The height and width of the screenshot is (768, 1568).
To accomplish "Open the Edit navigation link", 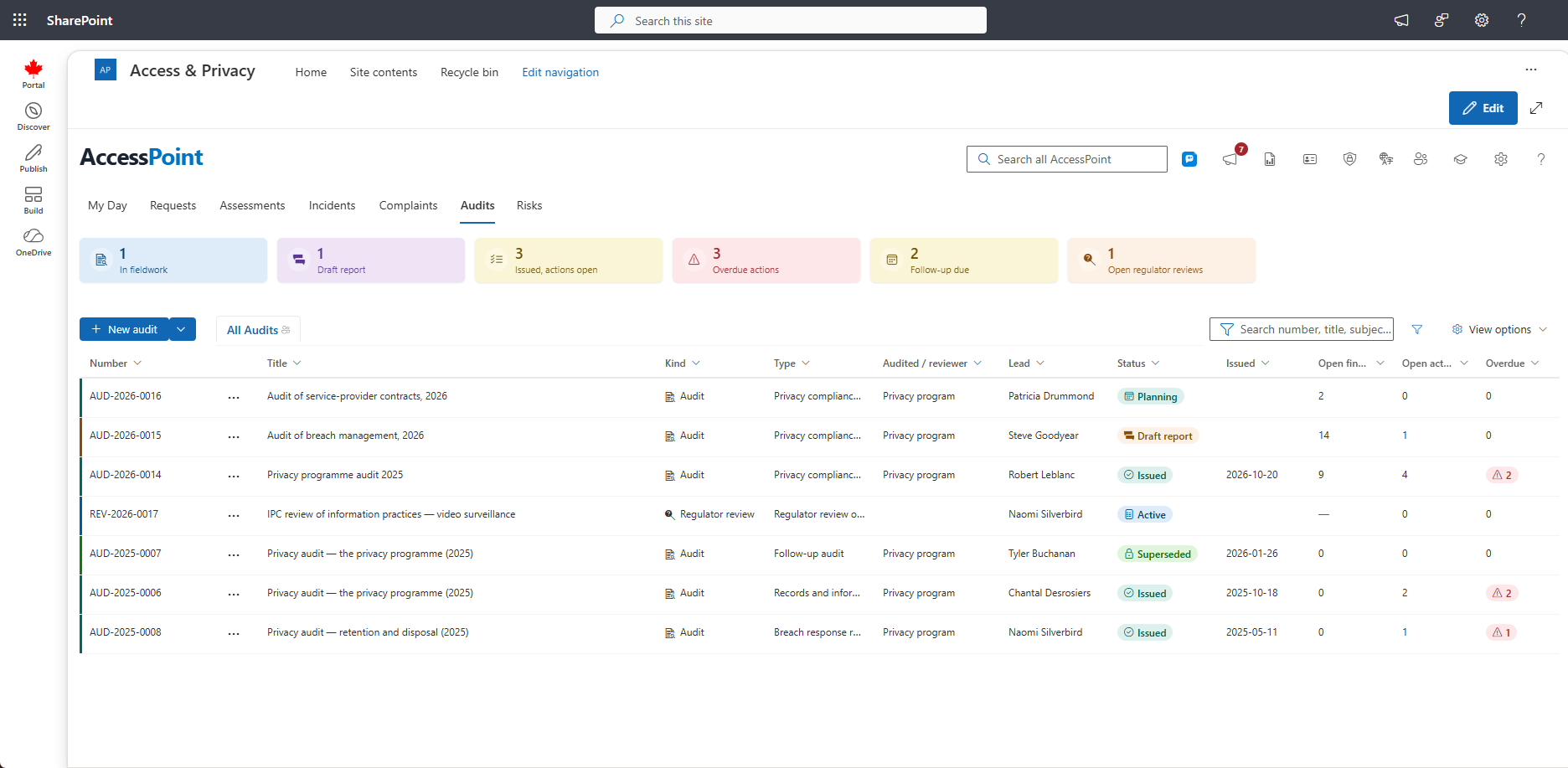I will [x=560, y=72].
